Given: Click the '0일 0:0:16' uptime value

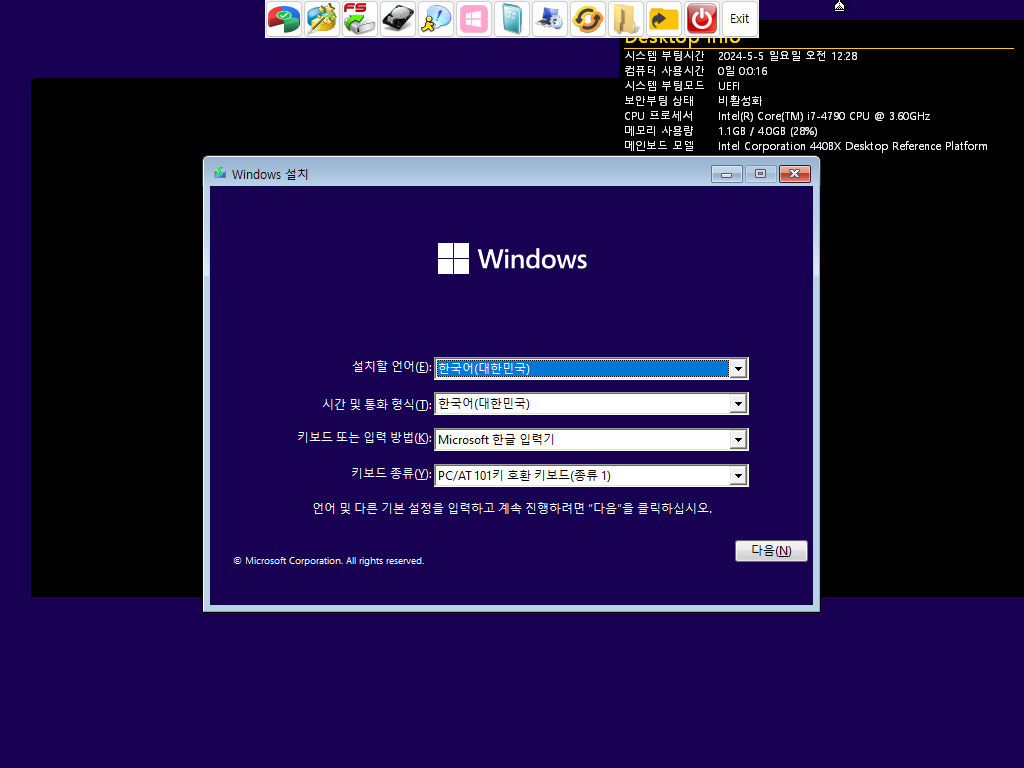Looking at the screenshot, I should [743, 71].
